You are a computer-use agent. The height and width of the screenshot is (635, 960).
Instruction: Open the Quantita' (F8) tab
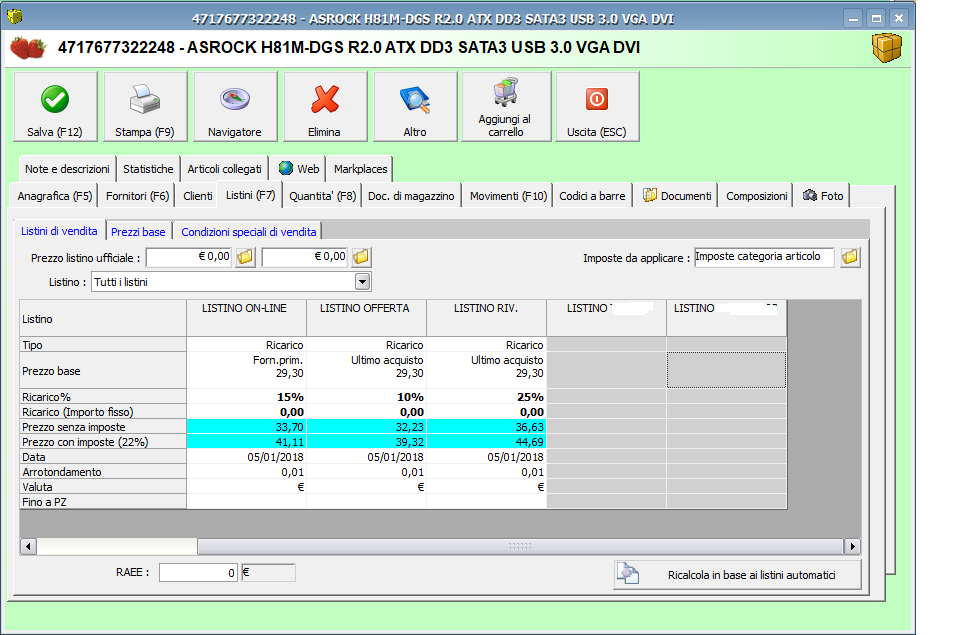pos(323,196)
